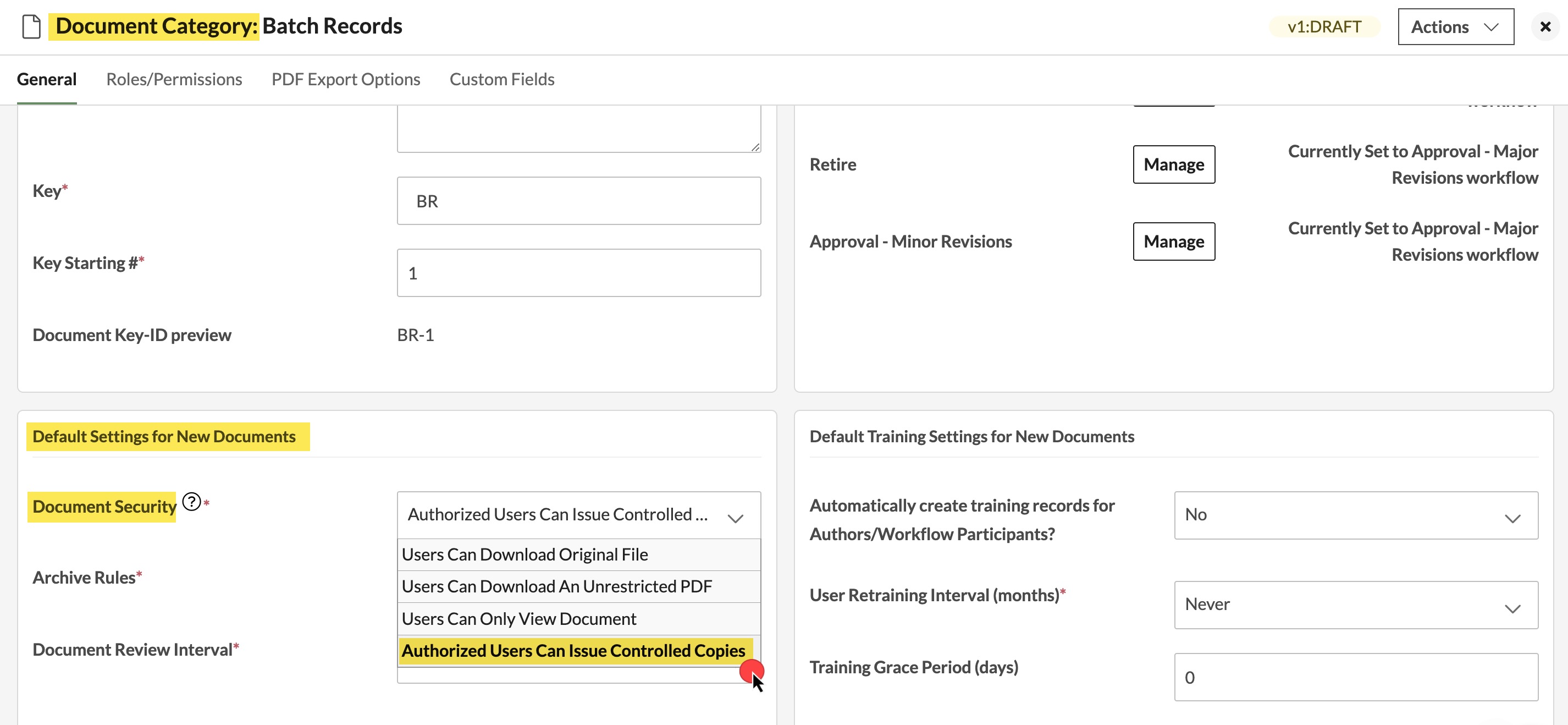Click the description textarea resize handle
The width and height of the screenshot is (1568, 725).
point(755,147)
